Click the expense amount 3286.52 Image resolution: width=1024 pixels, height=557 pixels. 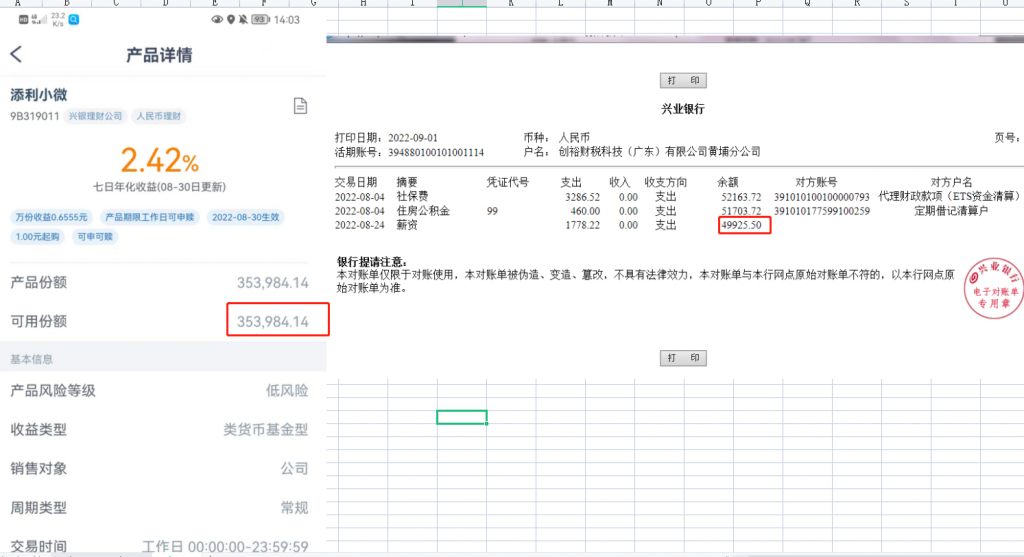[582, 197]
